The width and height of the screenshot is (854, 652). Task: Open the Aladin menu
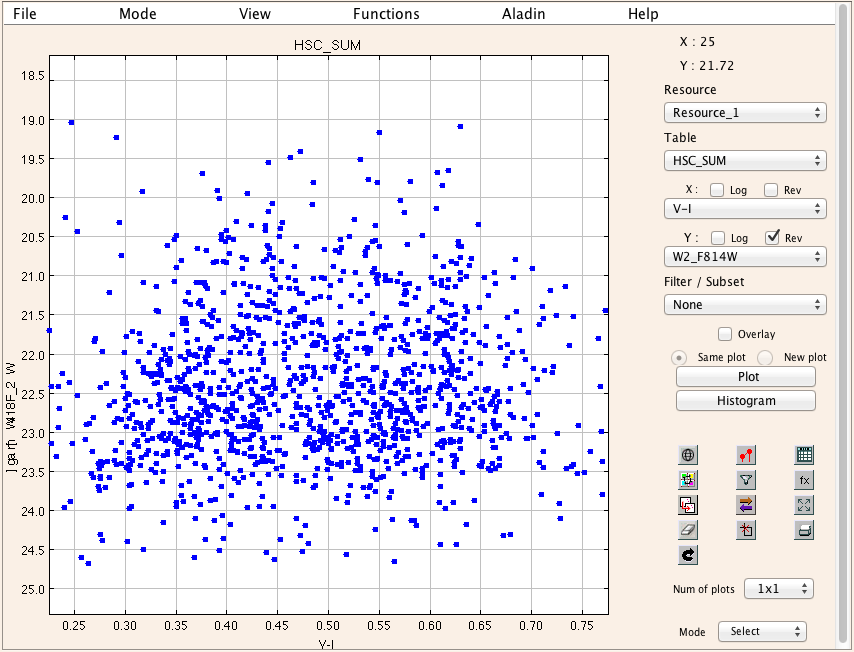click(x=524, y=14)
